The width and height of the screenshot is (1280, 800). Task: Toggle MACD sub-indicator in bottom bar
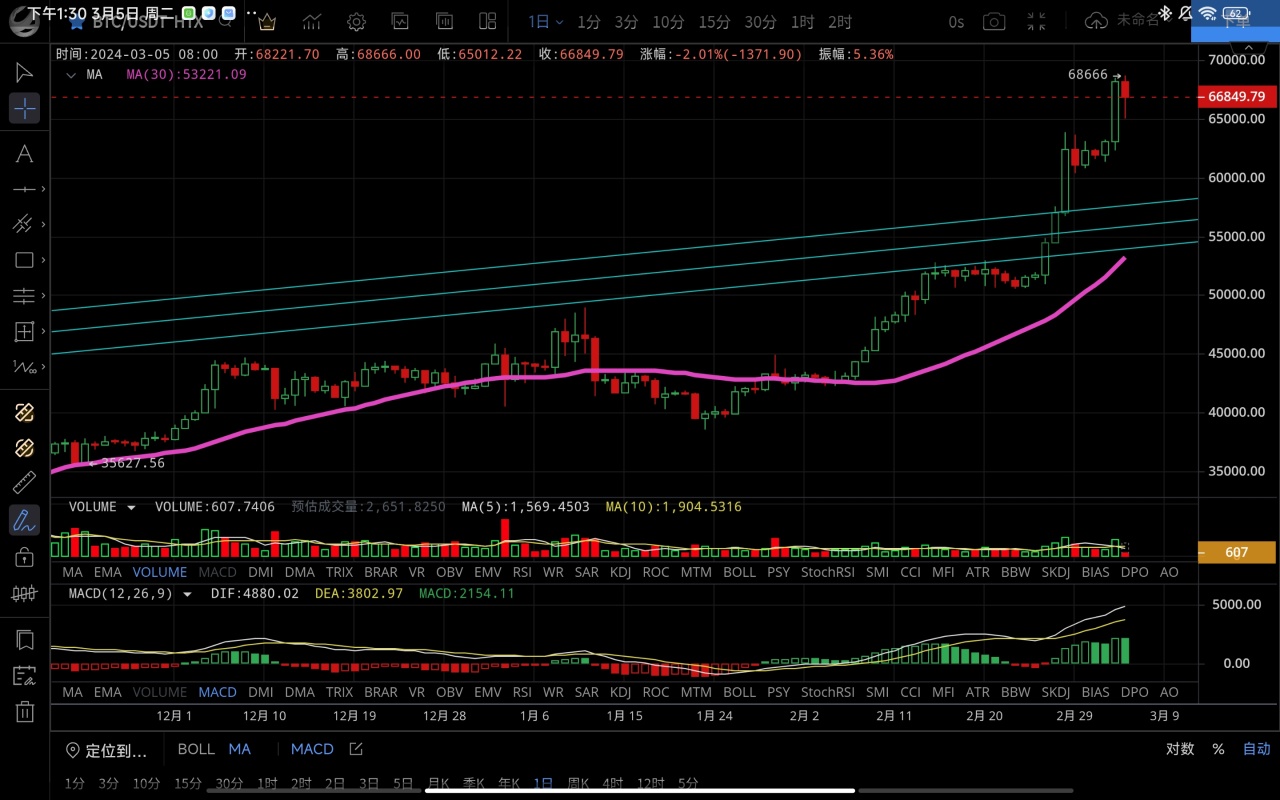[x=312, y=749]
